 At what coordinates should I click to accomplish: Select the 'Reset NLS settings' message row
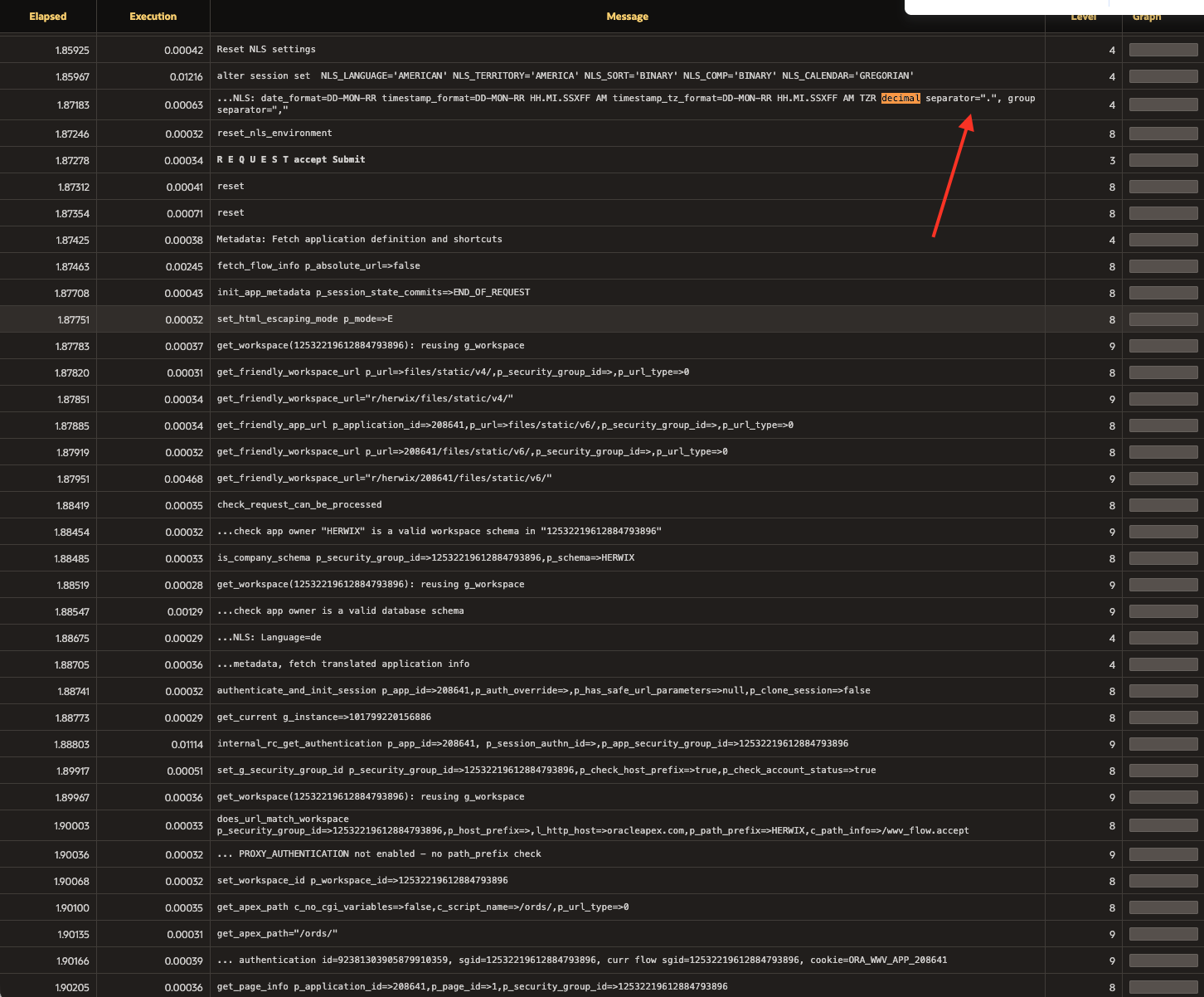[x=266, y=50]
